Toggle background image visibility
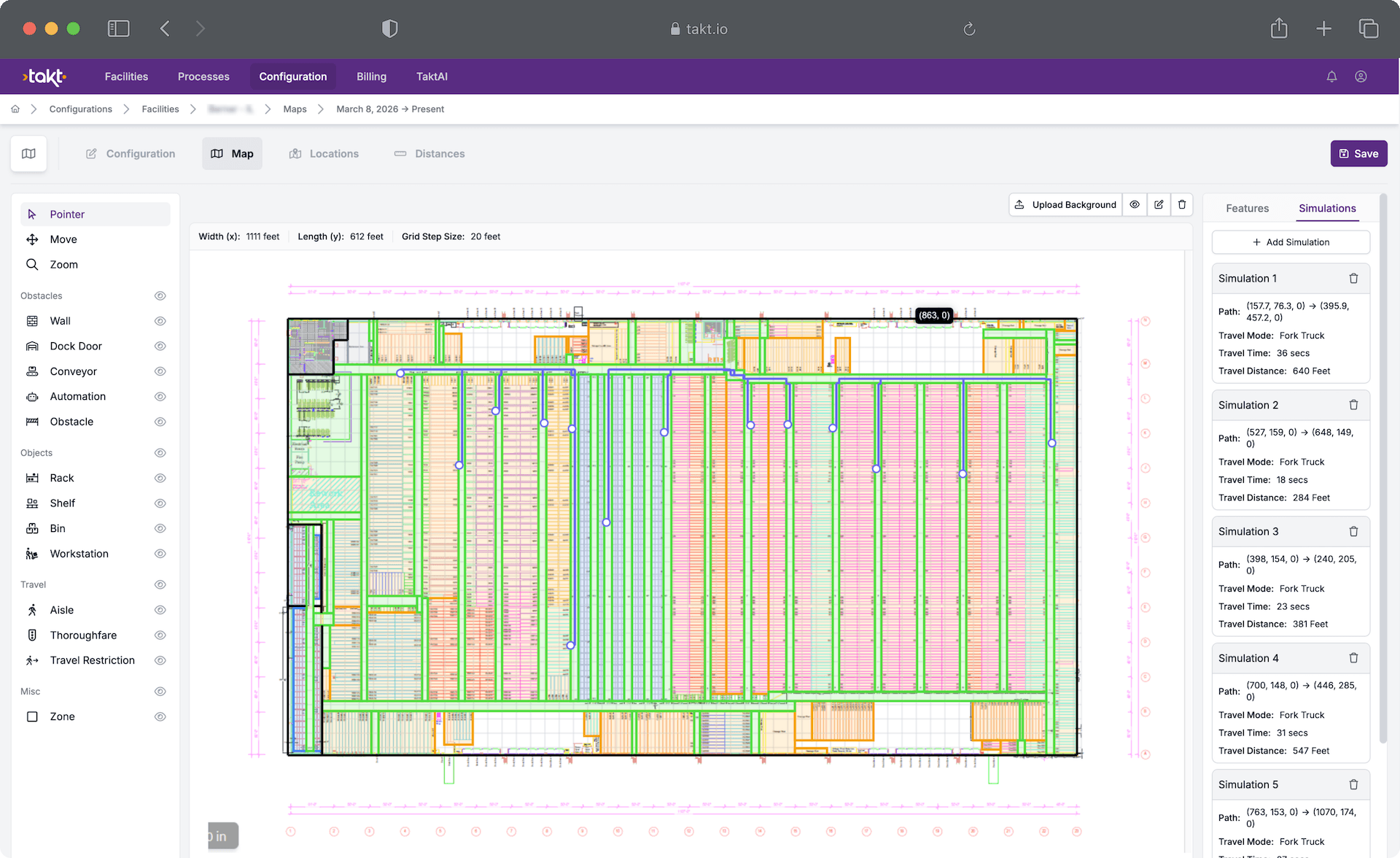 [x=1135, y=205]
